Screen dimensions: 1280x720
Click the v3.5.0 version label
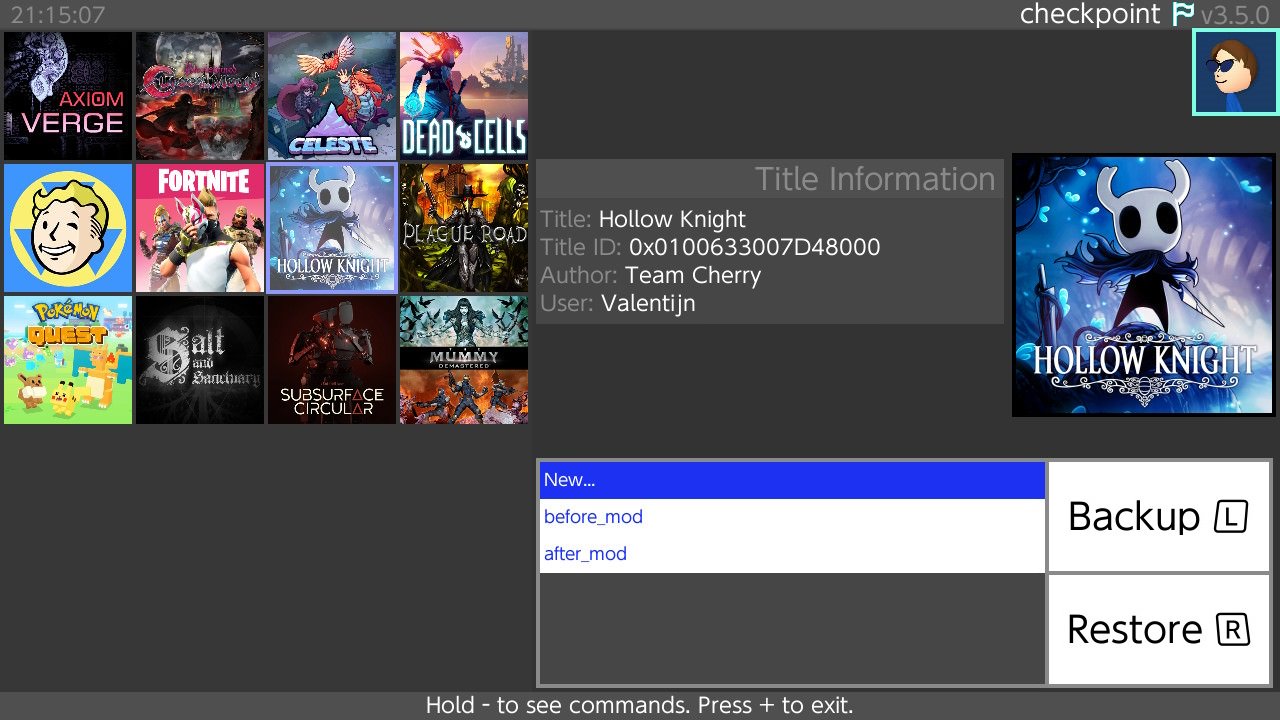[1235, 15]
